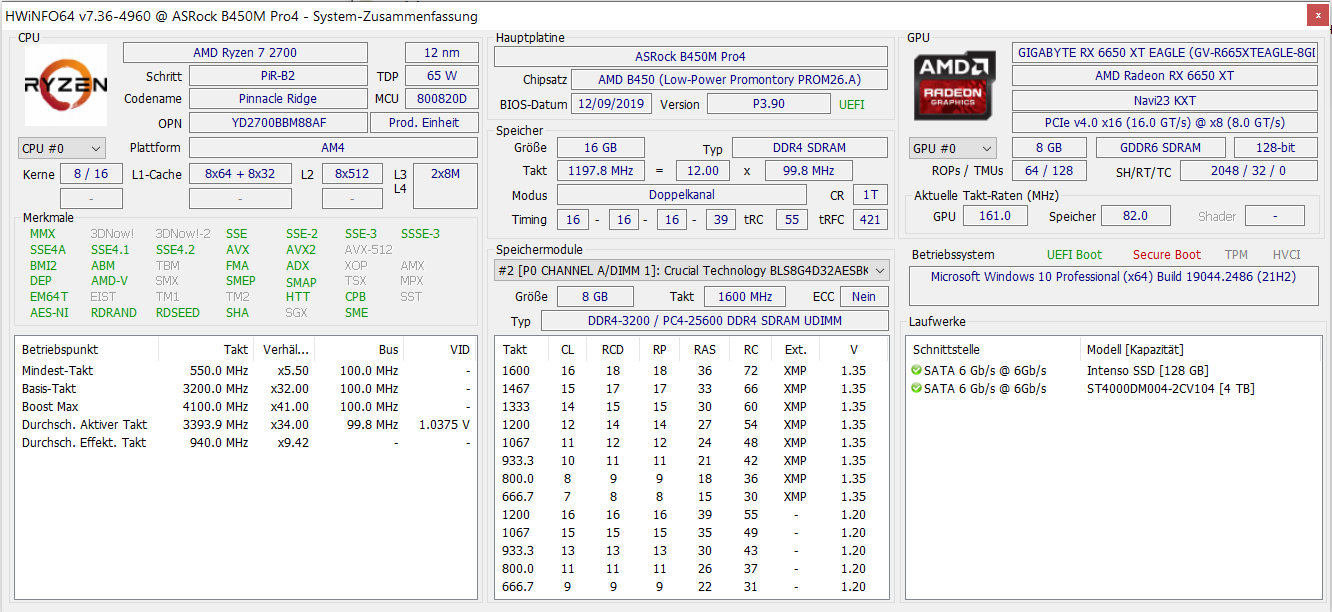Viewport: 1332px width, 612px height.
Task: Click the 64 / 128 ROPs/TMUs value
Action: pyautogui.click(x=1049, y=171)
